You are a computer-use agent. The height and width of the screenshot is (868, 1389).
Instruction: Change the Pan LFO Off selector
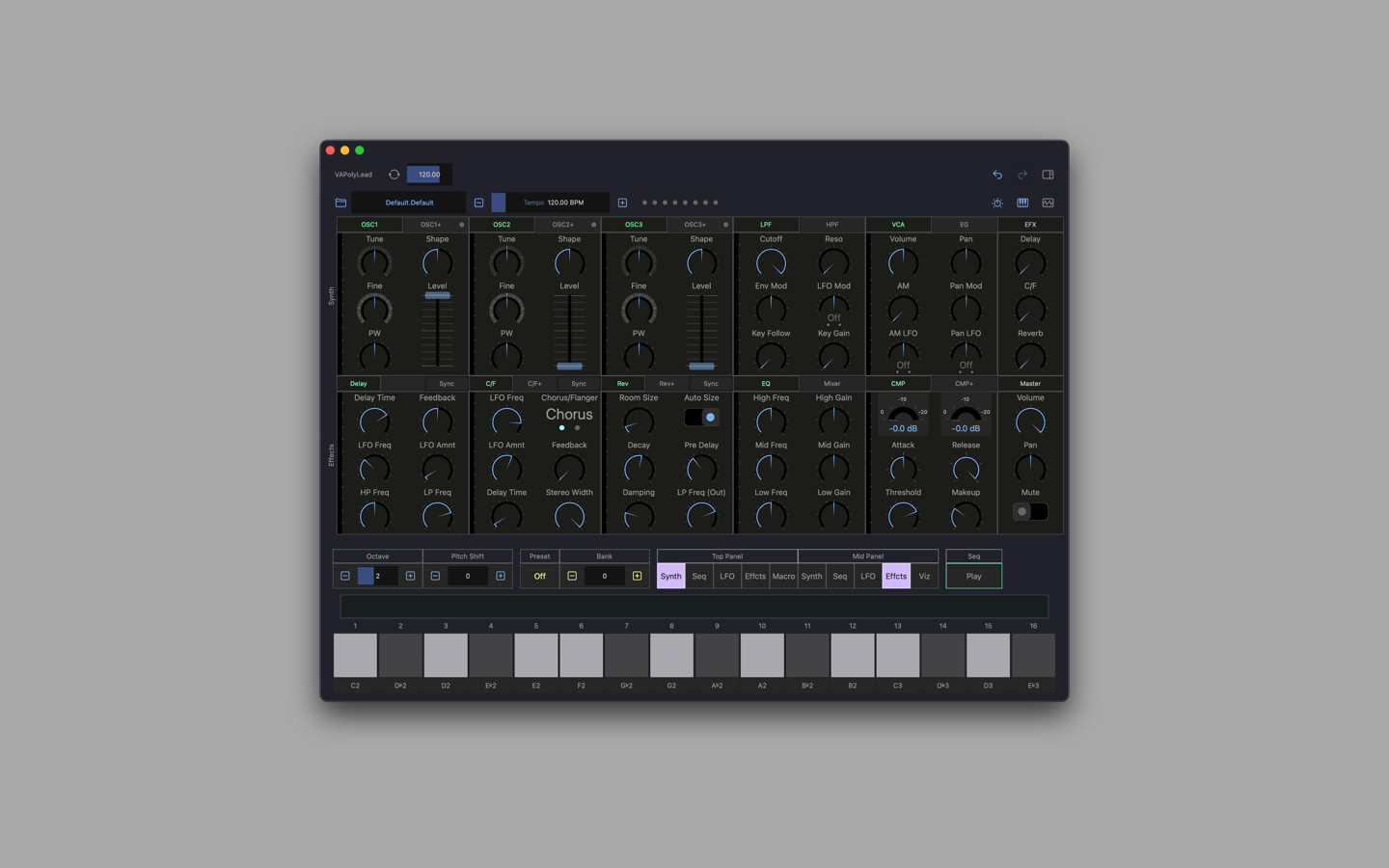point(966,365)
